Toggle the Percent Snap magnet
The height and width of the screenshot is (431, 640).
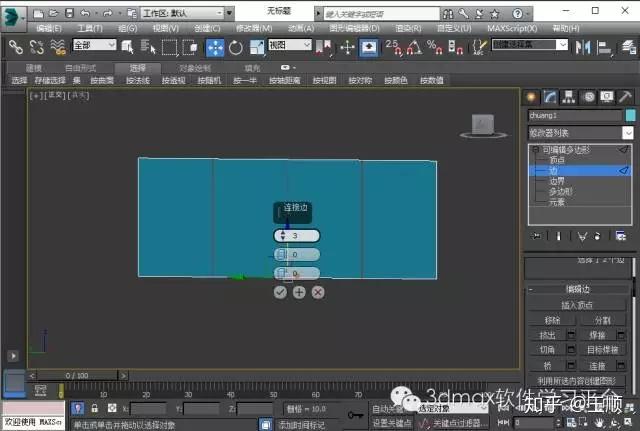coord(434,47)
